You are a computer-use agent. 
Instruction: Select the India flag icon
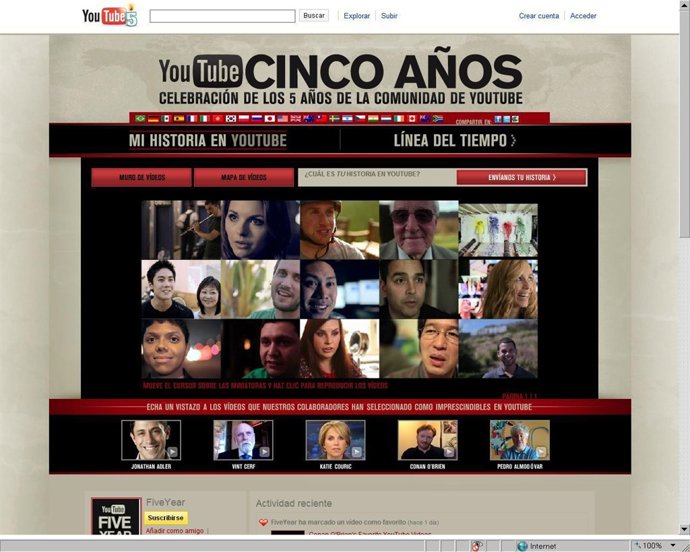(x=373, y=118)
